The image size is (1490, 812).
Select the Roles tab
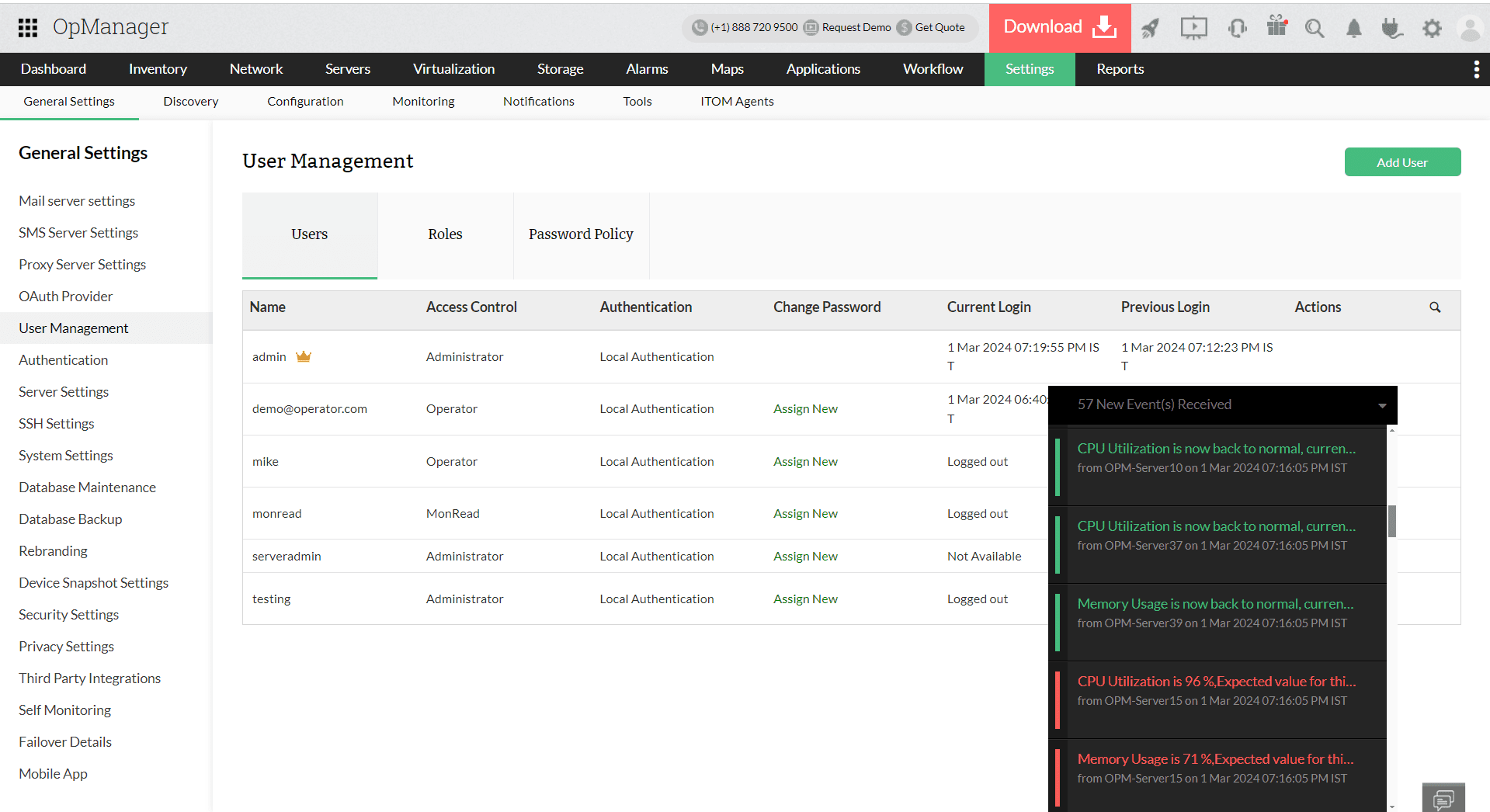coord(446,235)
